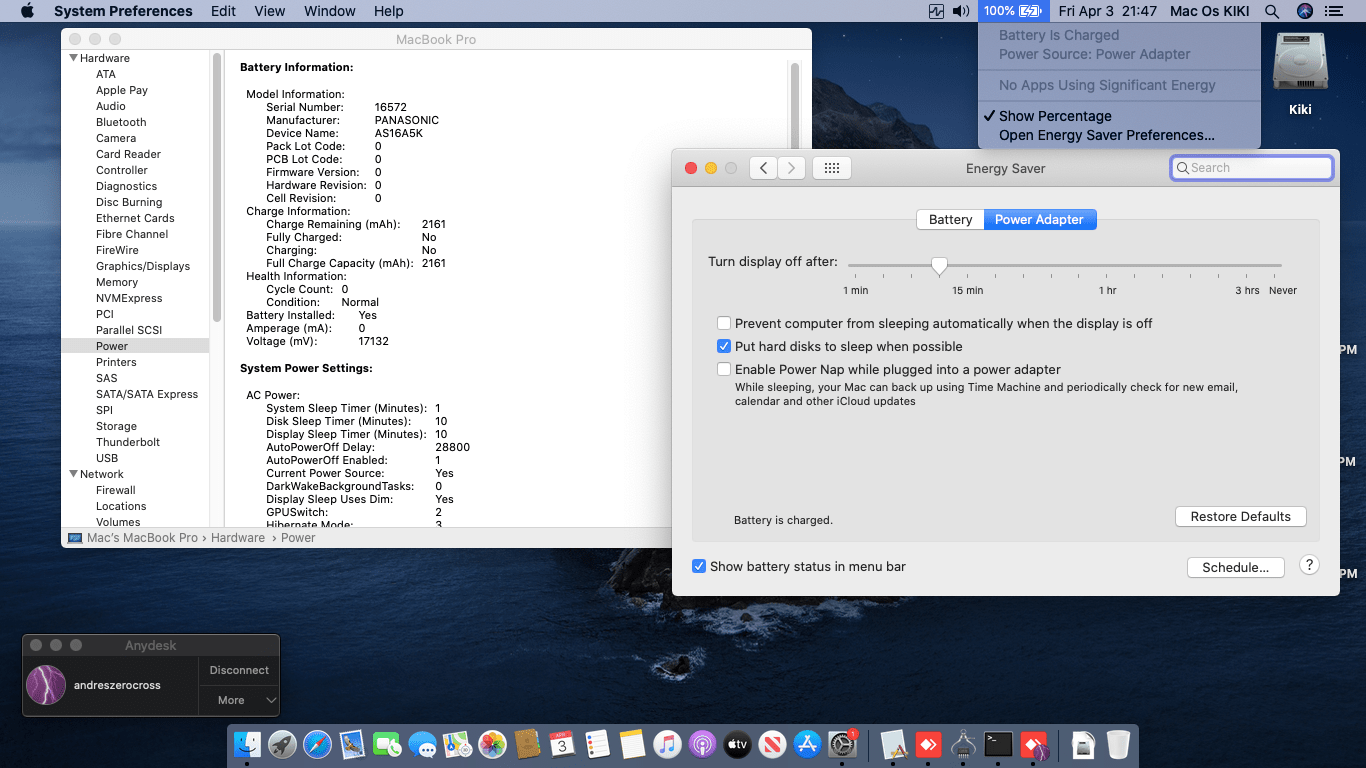Open the Energy Saver search field magnifier

(x=1183, y=167)
